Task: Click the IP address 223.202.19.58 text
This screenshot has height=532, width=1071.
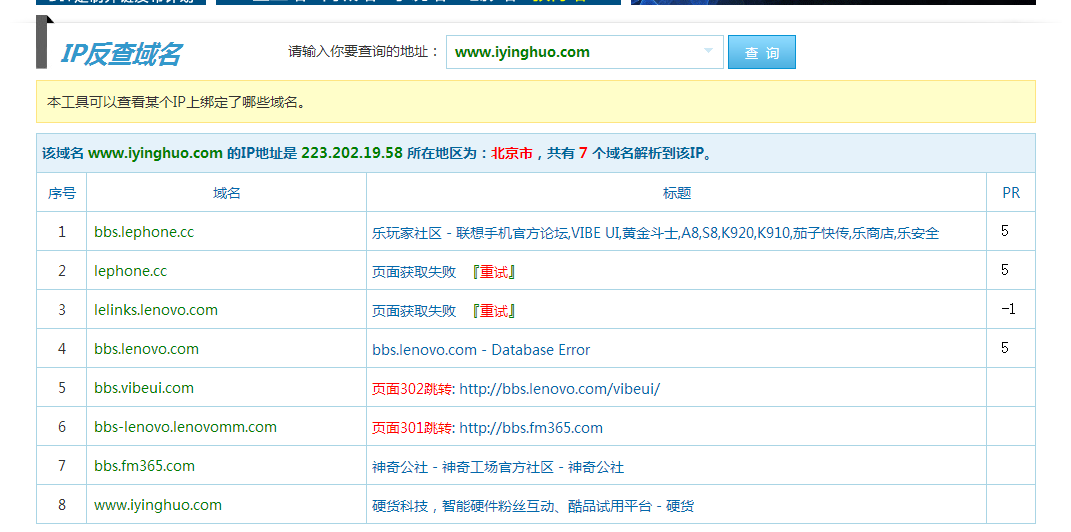Action: [352, 153]
